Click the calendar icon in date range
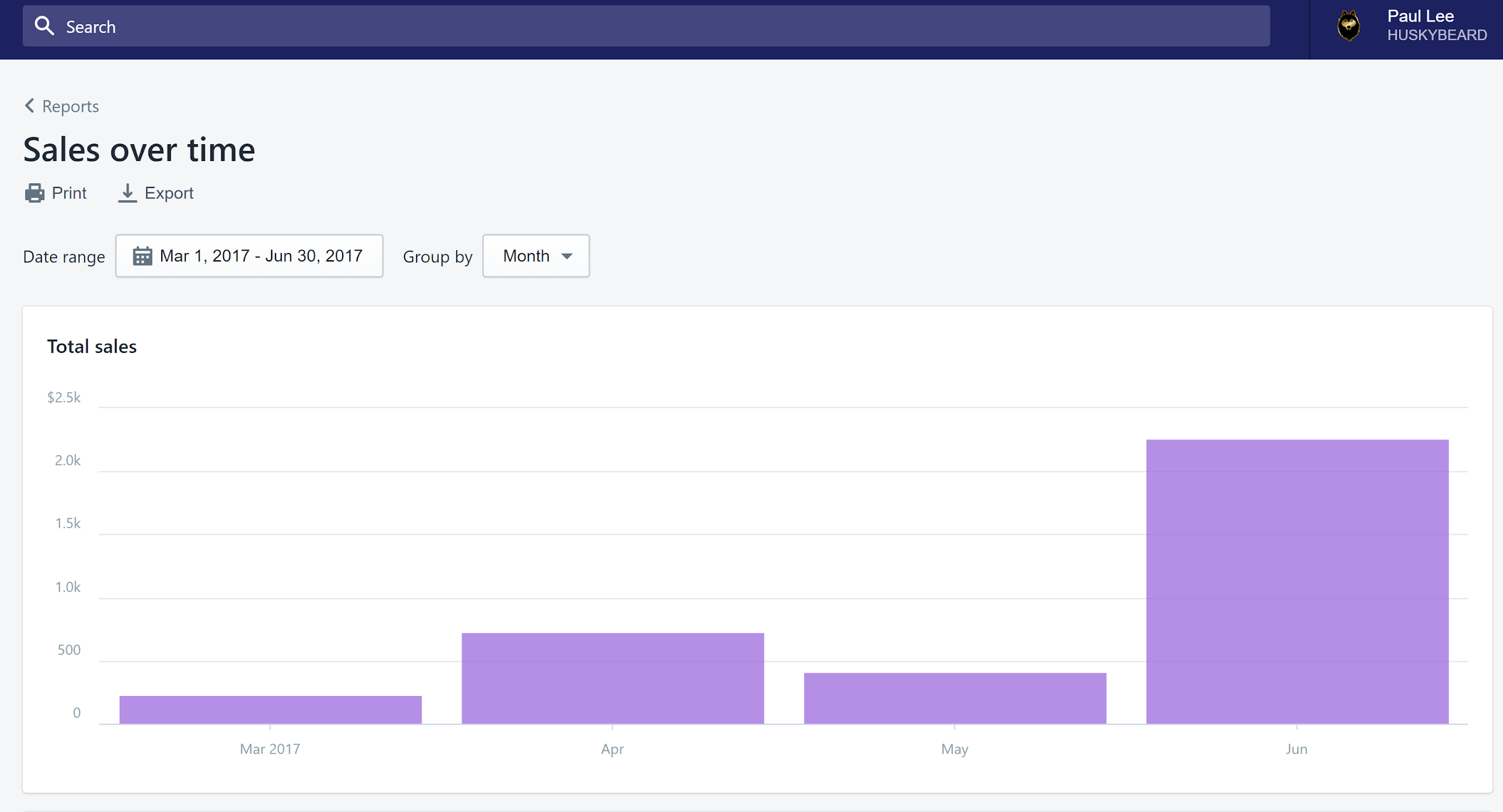The width and height of the screenshot is (1503, 812). (x=142, y=256)
